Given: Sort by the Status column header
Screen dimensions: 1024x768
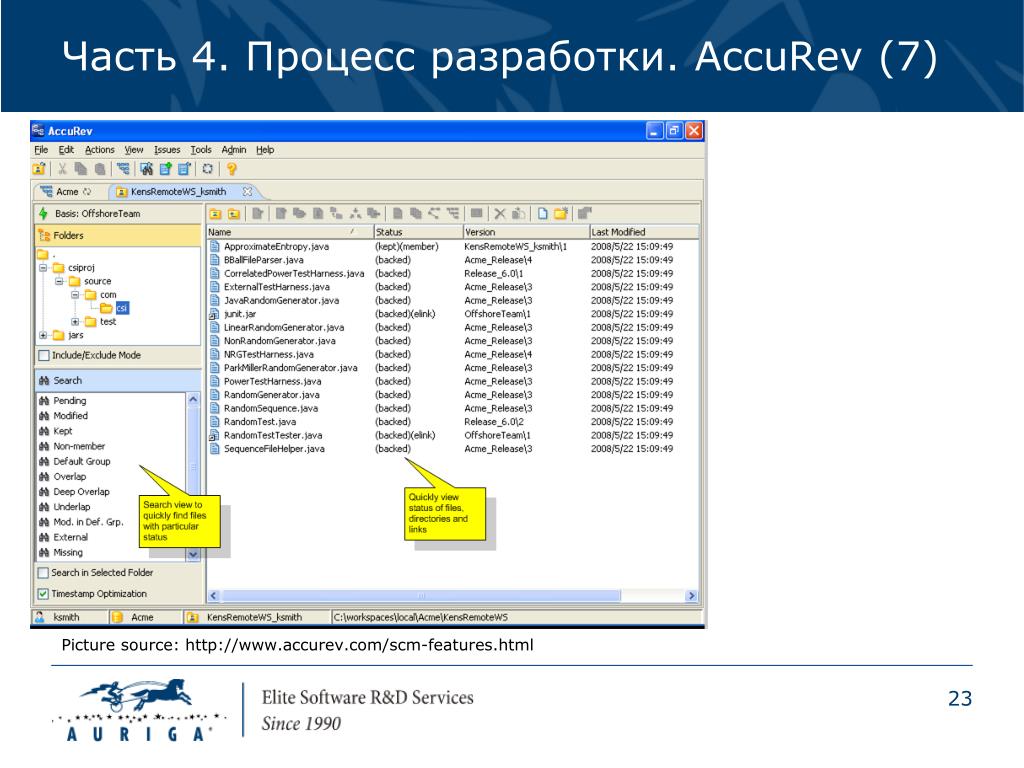Looking at the screenshot, I should (418, 232).
